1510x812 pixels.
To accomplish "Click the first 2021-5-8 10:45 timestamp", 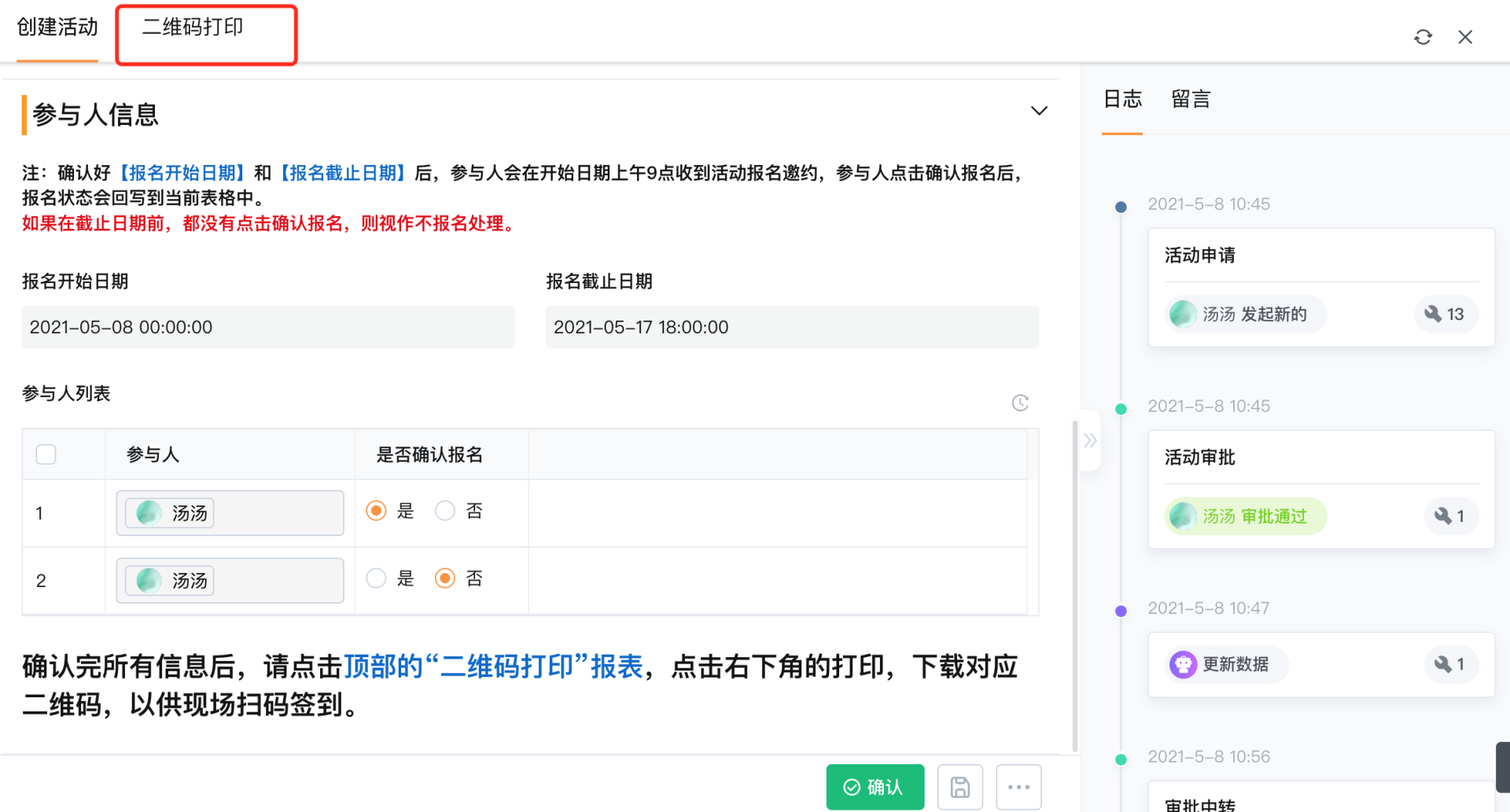I will click(1209, 204).
